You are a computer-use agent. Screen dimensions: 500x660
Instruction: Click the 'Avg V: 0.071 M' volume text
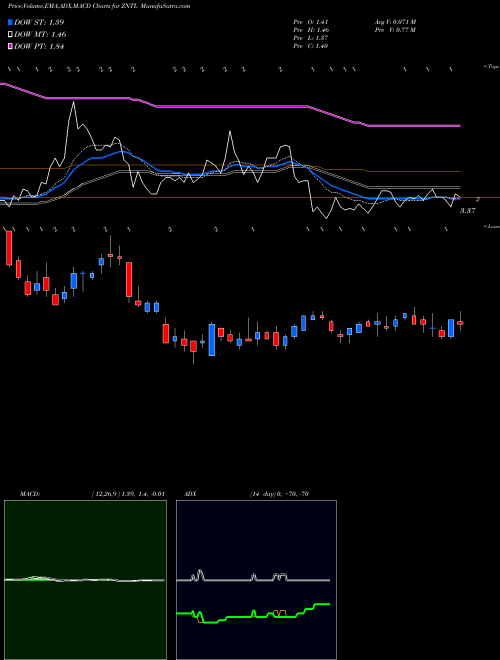[x=395, y=22]
